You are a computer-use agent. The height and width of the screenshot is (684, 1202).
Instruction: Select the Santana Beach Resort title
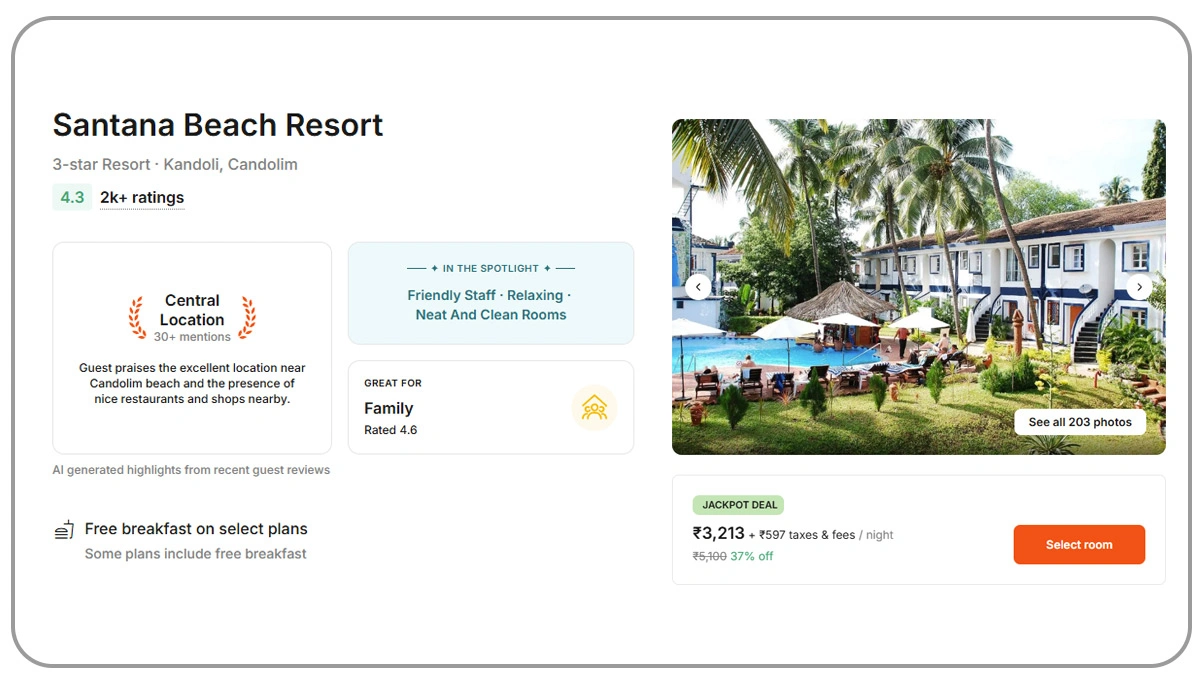tap(218, 125)
